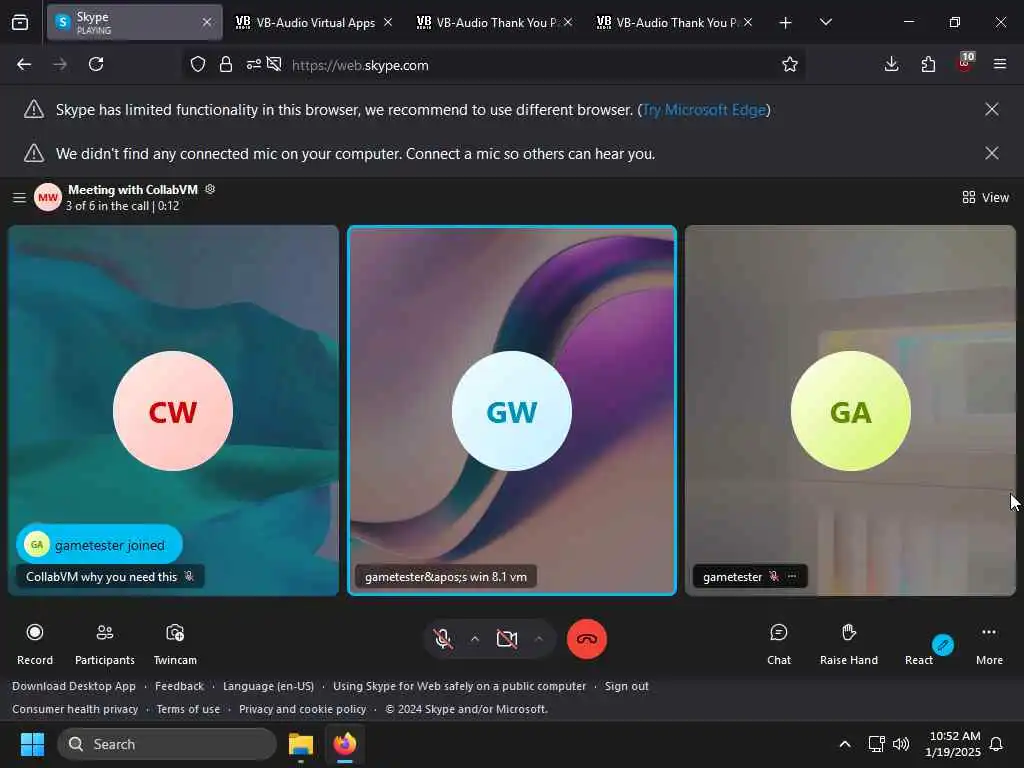Open the Skype hamburger menu beside meeting avatar
Viewport: 1024px width, 768px height.
[x=20, y=197]
